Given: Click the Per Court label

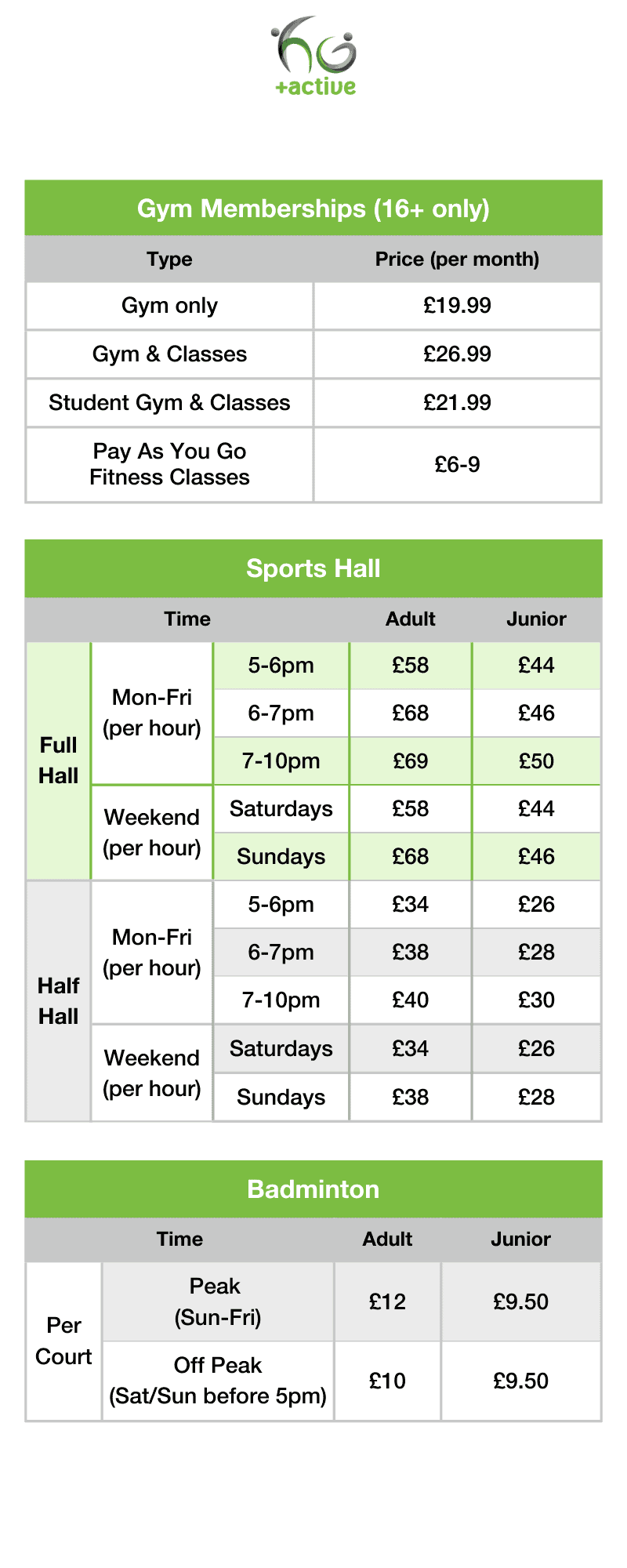Looking at the screenshot, I should (x=63, y=1341).
